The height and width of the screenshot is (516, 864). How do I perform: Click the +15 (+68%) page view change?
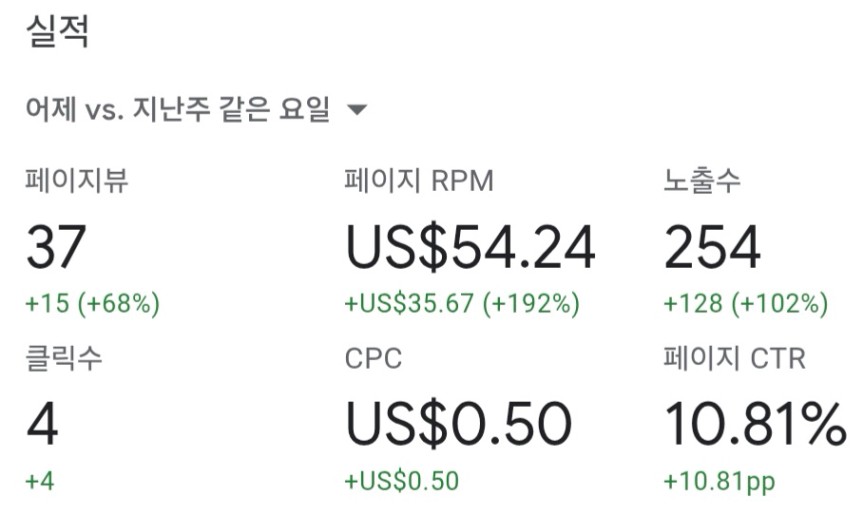[x=93, y=304]
